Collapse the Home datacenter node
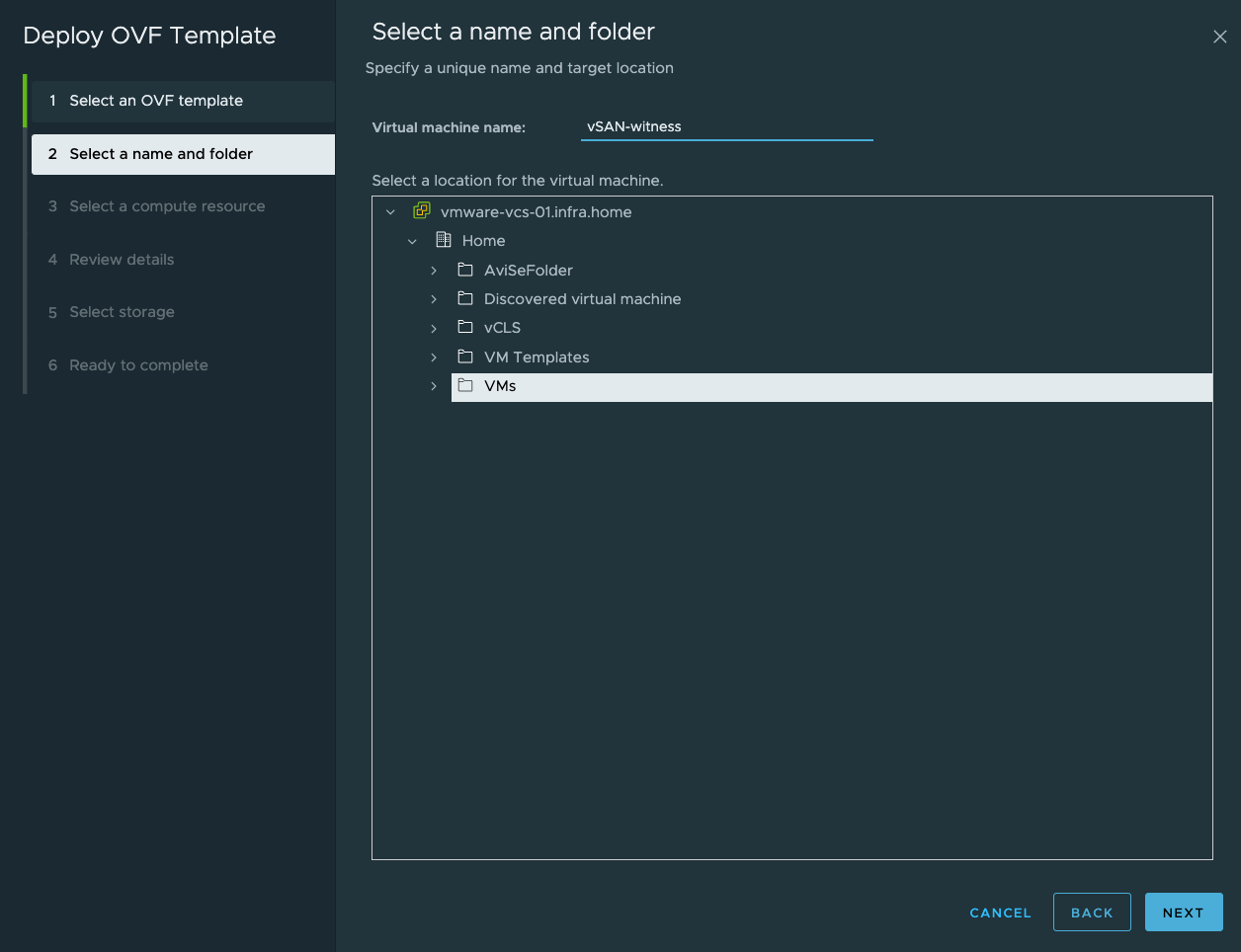Image resolution: width=1241 pixels, height=952 pixels. point(412,241)
